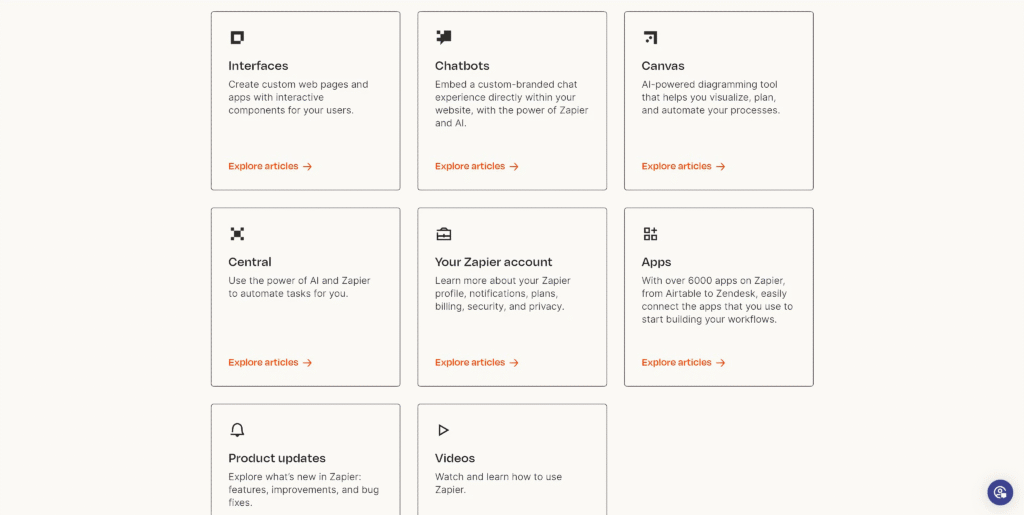Explore articles under Interfaces
This screenshot has width=1024, height=515.
270,166
